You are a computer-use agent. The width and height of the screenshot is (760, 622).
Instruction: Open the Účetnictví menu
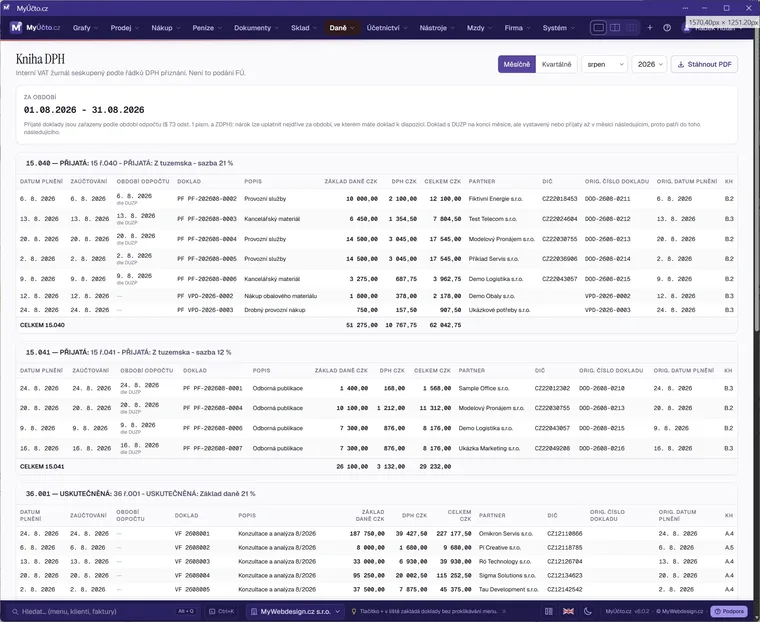point(387,28)
